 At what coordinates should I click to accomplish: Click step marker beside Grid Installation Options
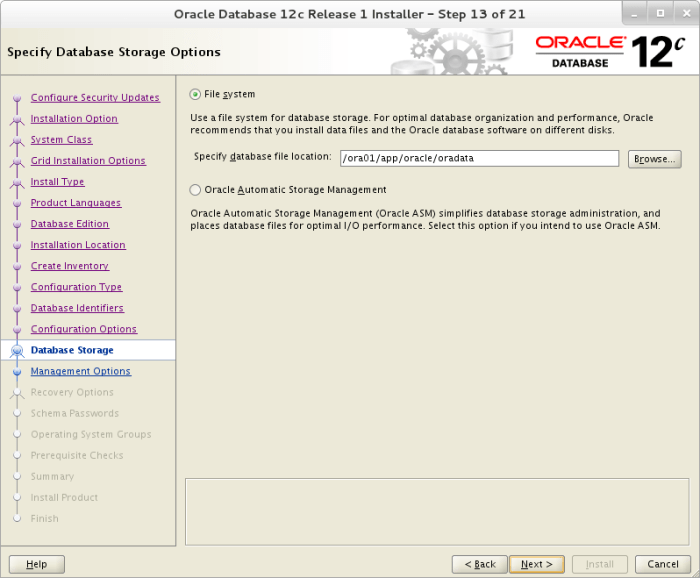17,161
